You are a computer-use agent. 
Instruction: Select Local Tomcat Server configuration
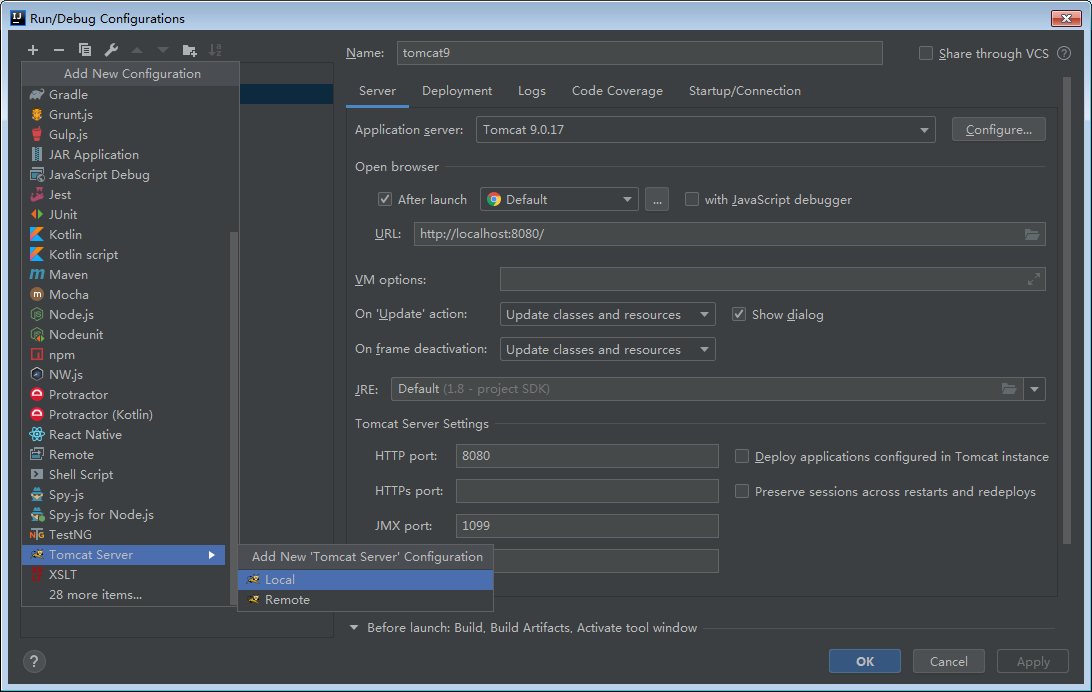click(x=366, y=580)
